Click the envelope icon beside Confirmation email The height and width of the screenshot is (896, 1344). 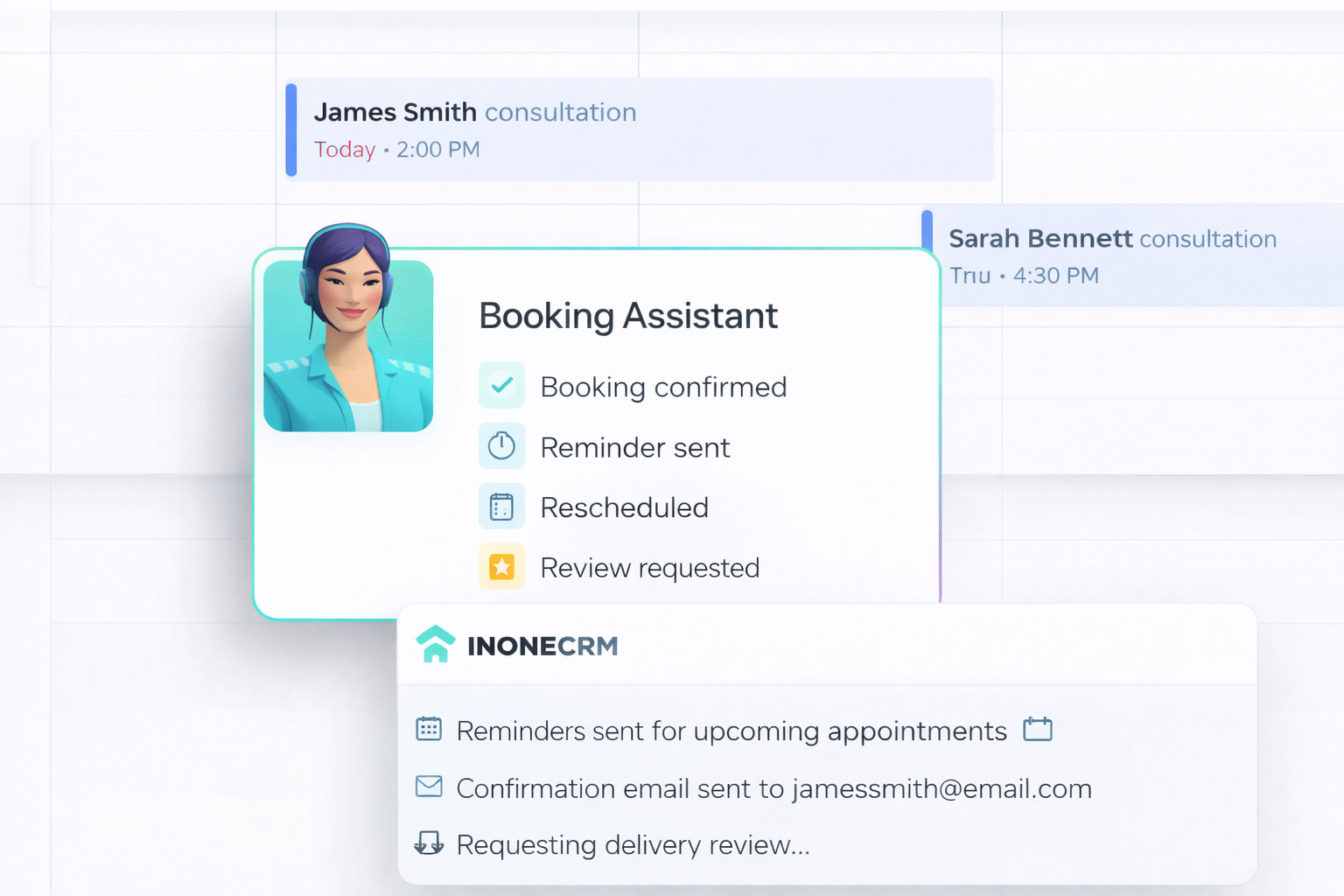429,787
